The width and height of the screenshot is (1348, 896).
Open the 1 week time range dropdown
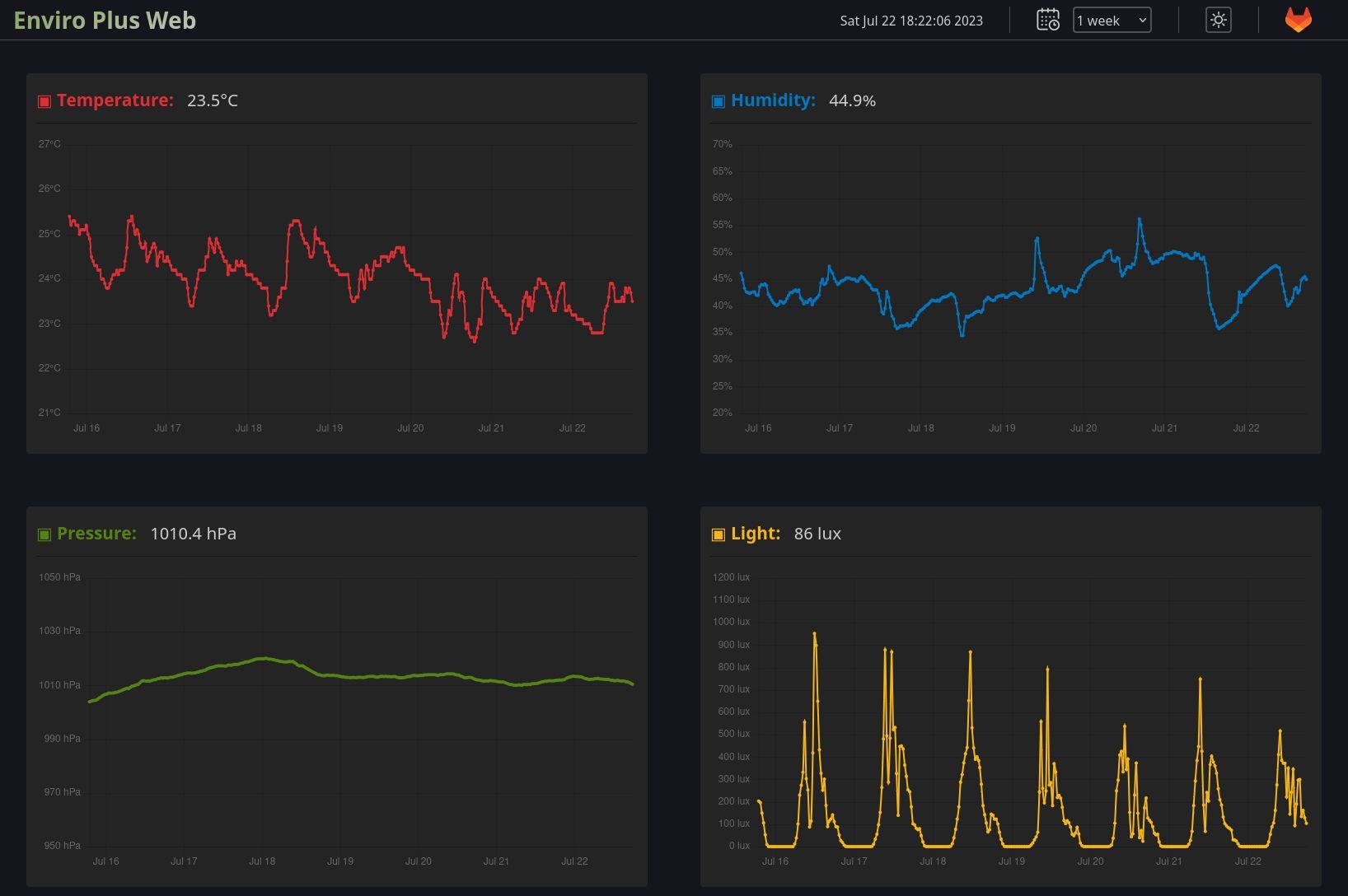(x=1112, y=21)
